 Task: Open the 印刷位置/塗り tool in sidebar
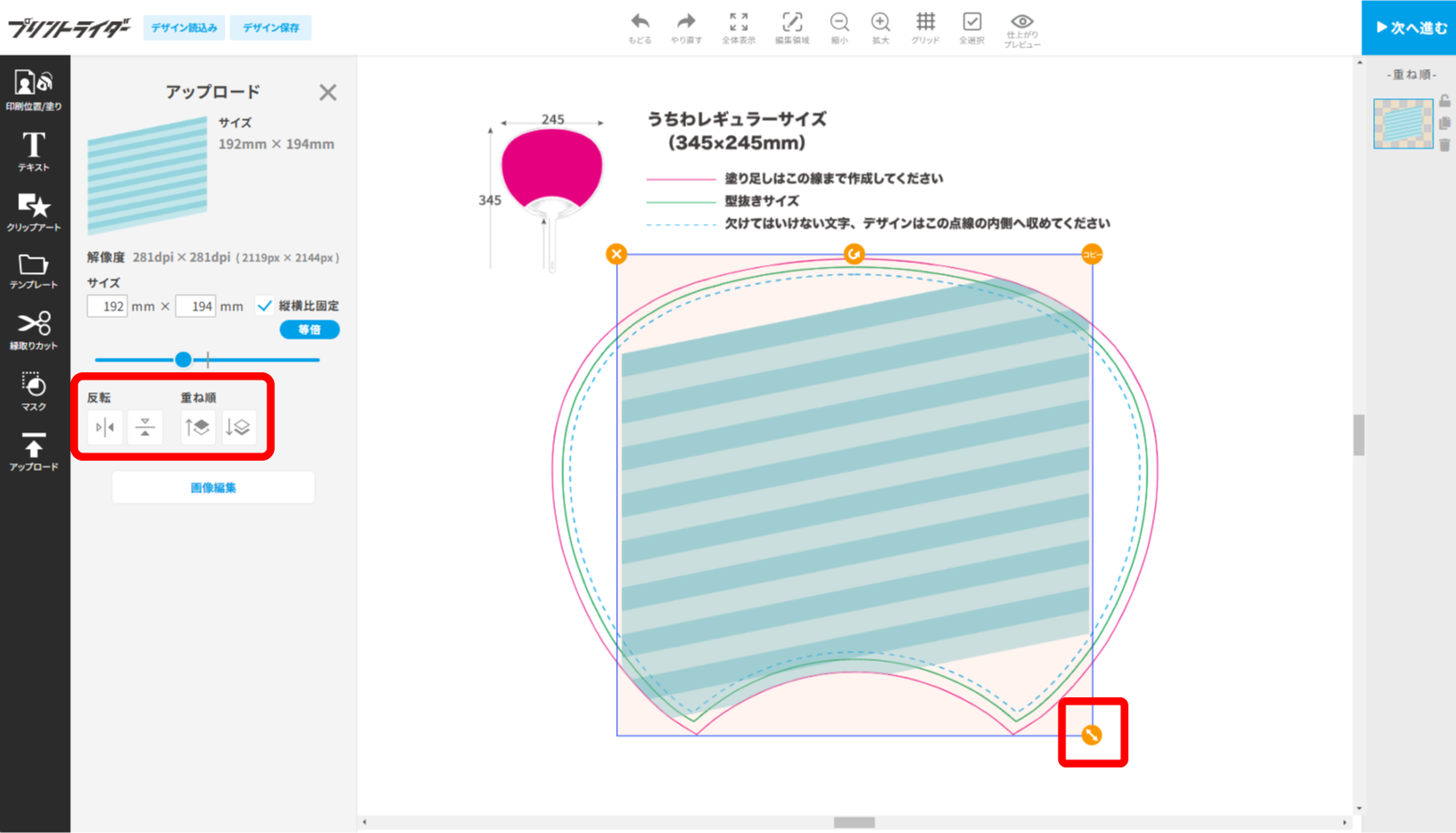pos(34,89)
